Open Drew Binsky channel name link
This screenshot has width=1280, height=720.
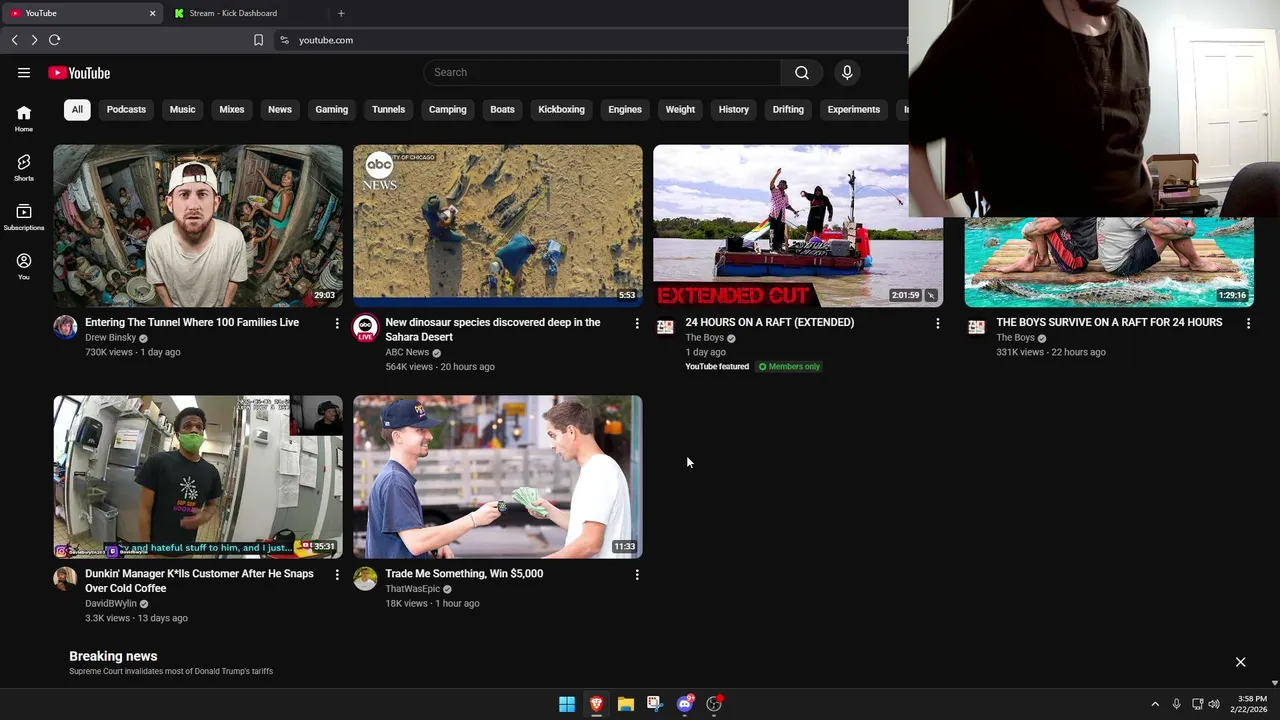(110, 338)
